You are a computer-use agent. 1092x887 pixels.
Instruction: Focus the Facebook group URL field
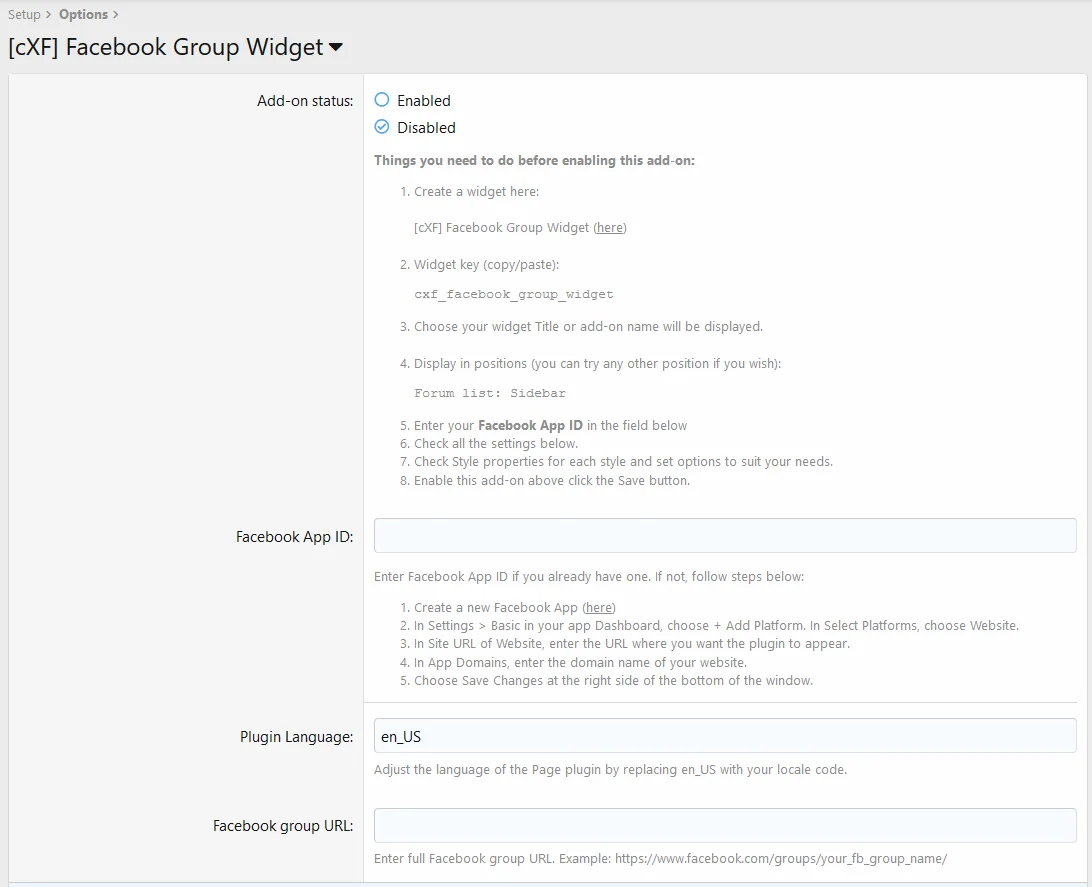[x=724, y=826]
